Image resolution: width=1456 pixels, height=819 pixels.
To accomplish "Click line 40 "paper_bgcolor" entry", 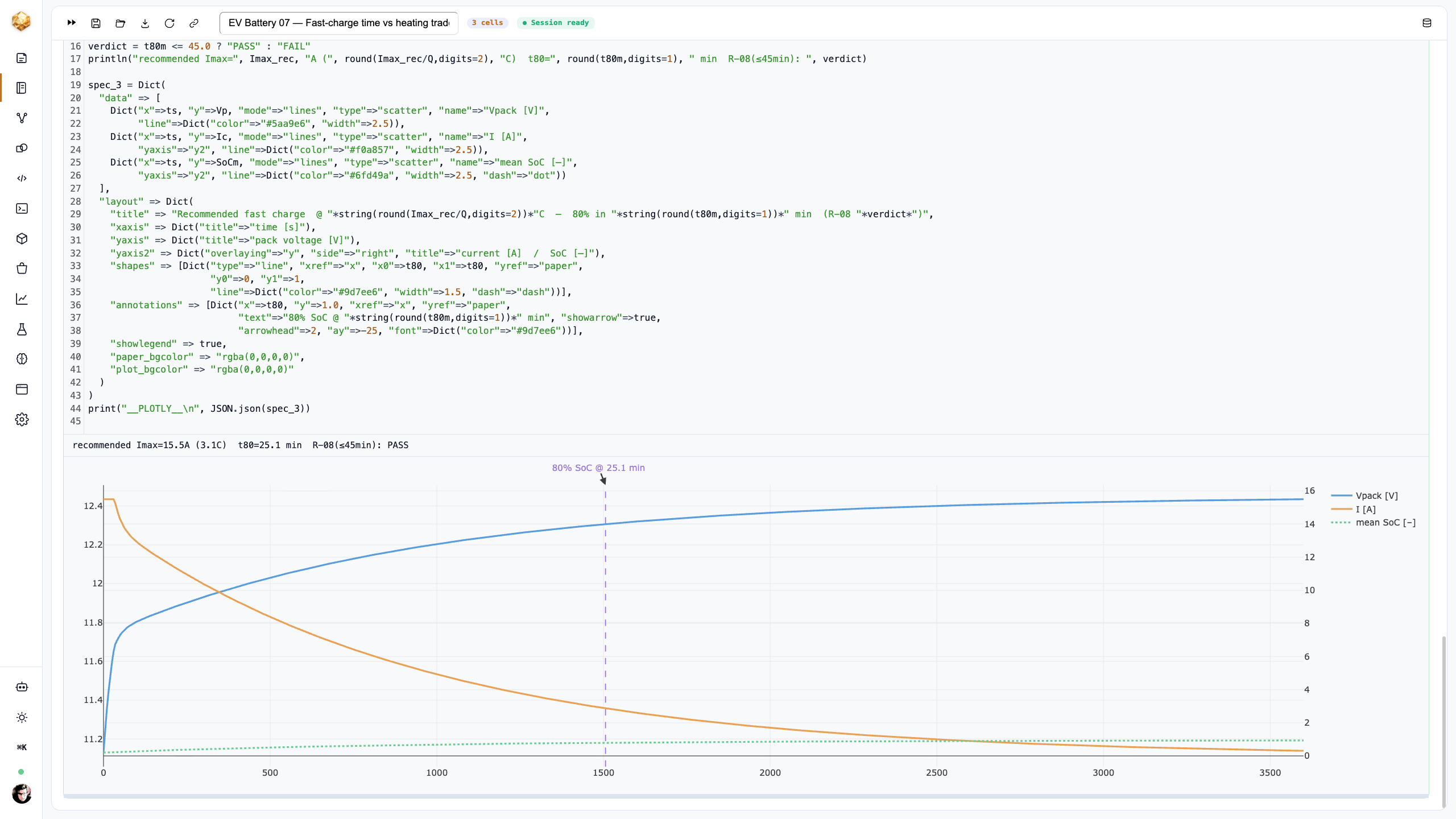I will coord(207,357).
